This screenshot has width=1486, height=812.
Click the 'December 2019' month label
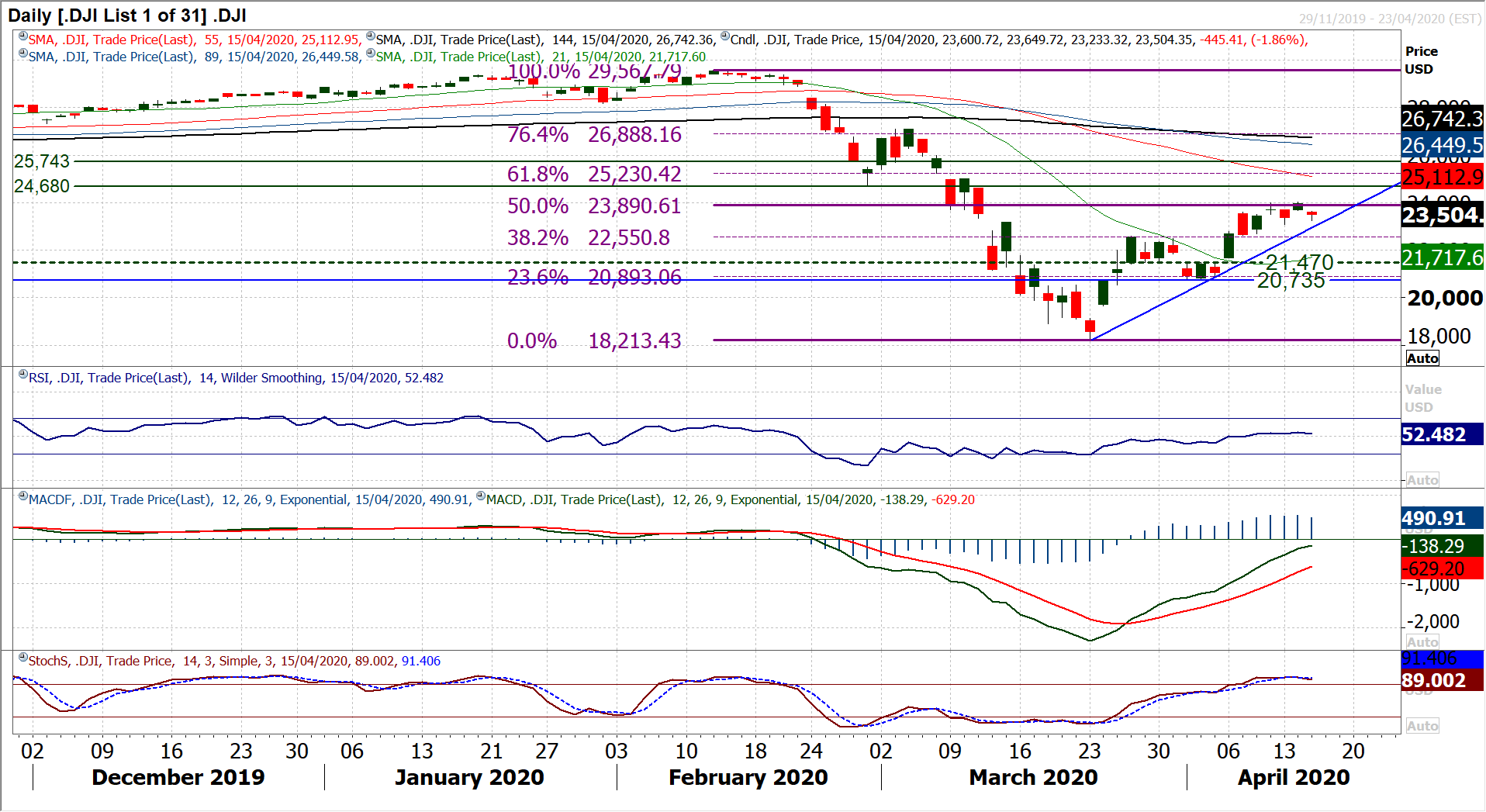[x=178, y=777]
